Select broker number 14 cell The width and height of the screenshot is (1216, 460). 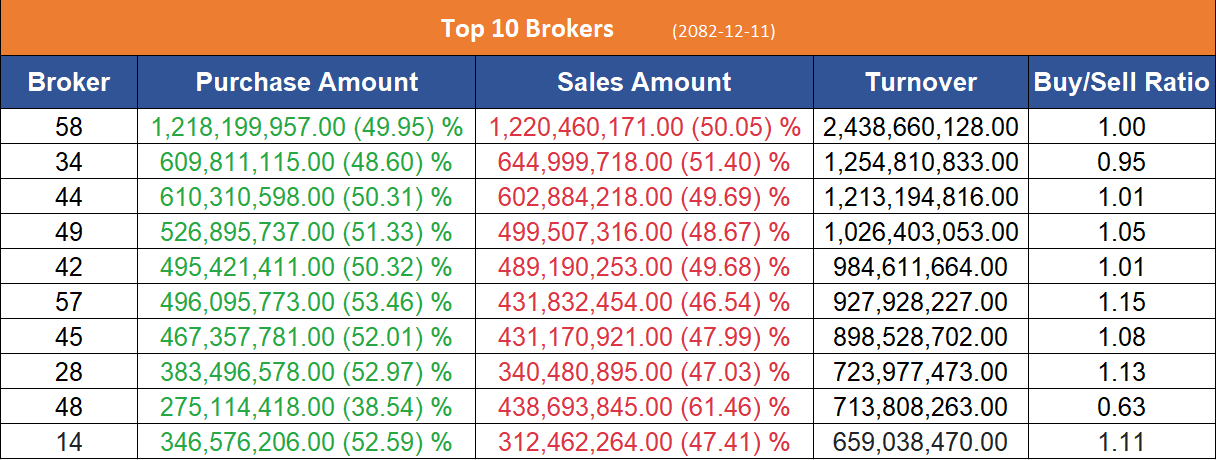click(x=69, y=442)
